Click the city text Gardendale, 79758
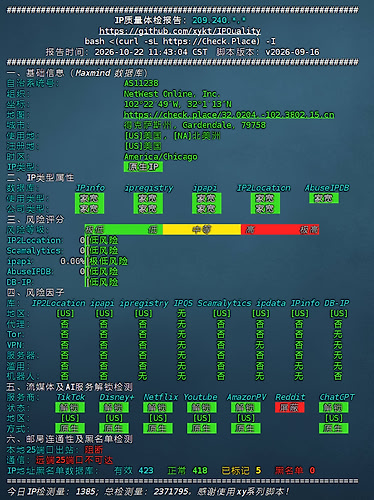374x500 pixels. click(x=224, y=125)
